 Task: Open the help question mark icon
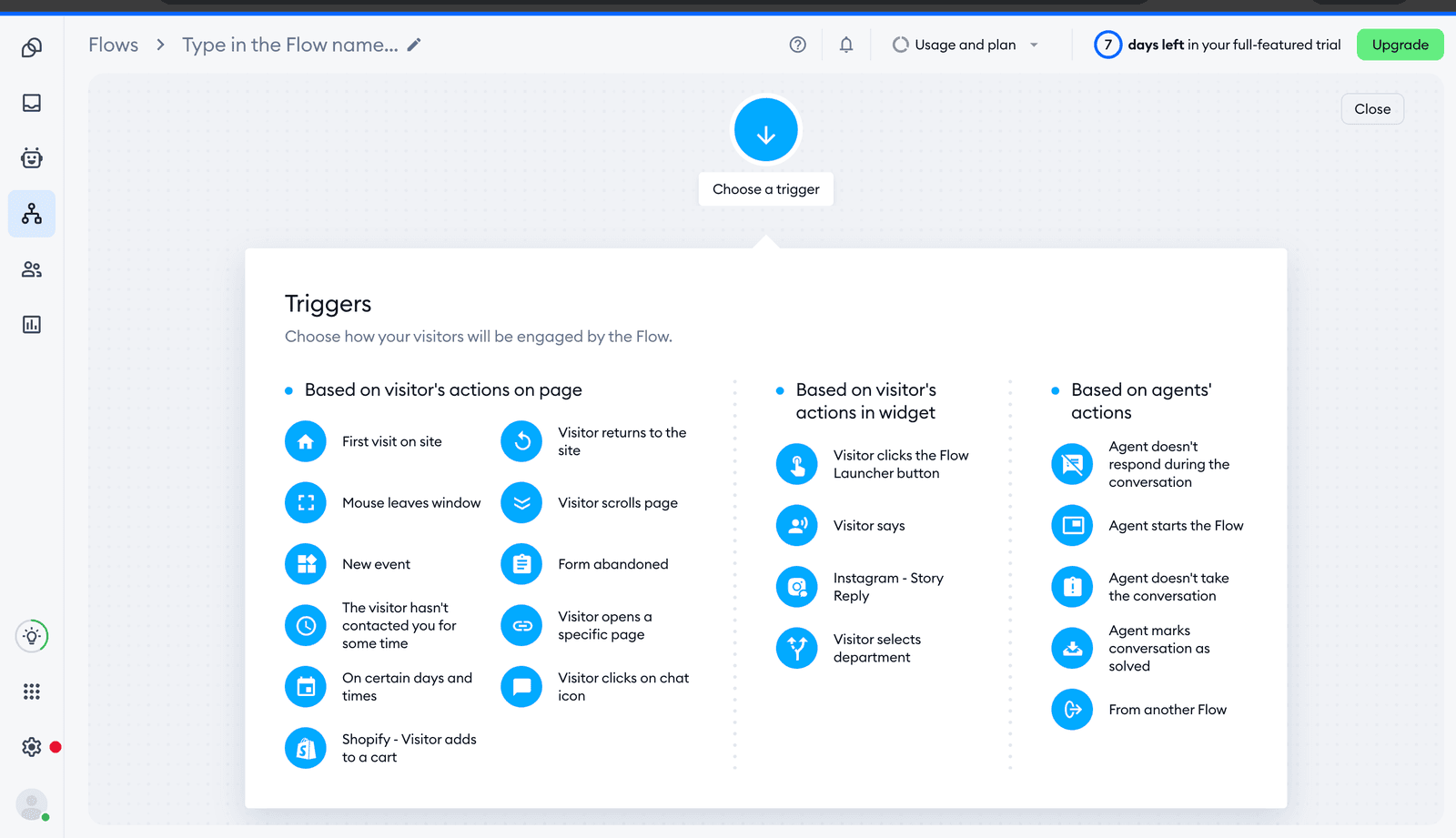tap(798, 45)
